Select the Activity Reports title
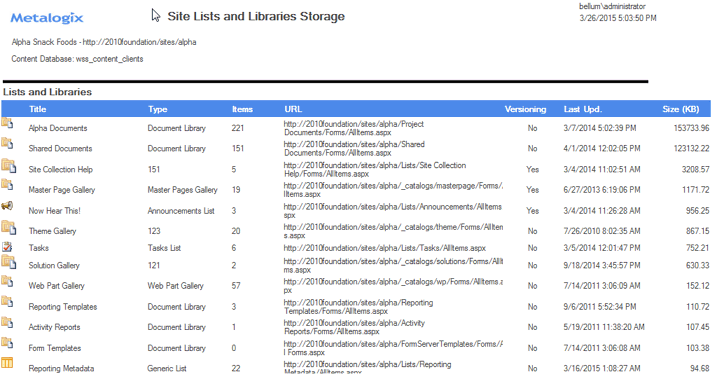This screenshot has height=379, width=717. click(54, 327)
